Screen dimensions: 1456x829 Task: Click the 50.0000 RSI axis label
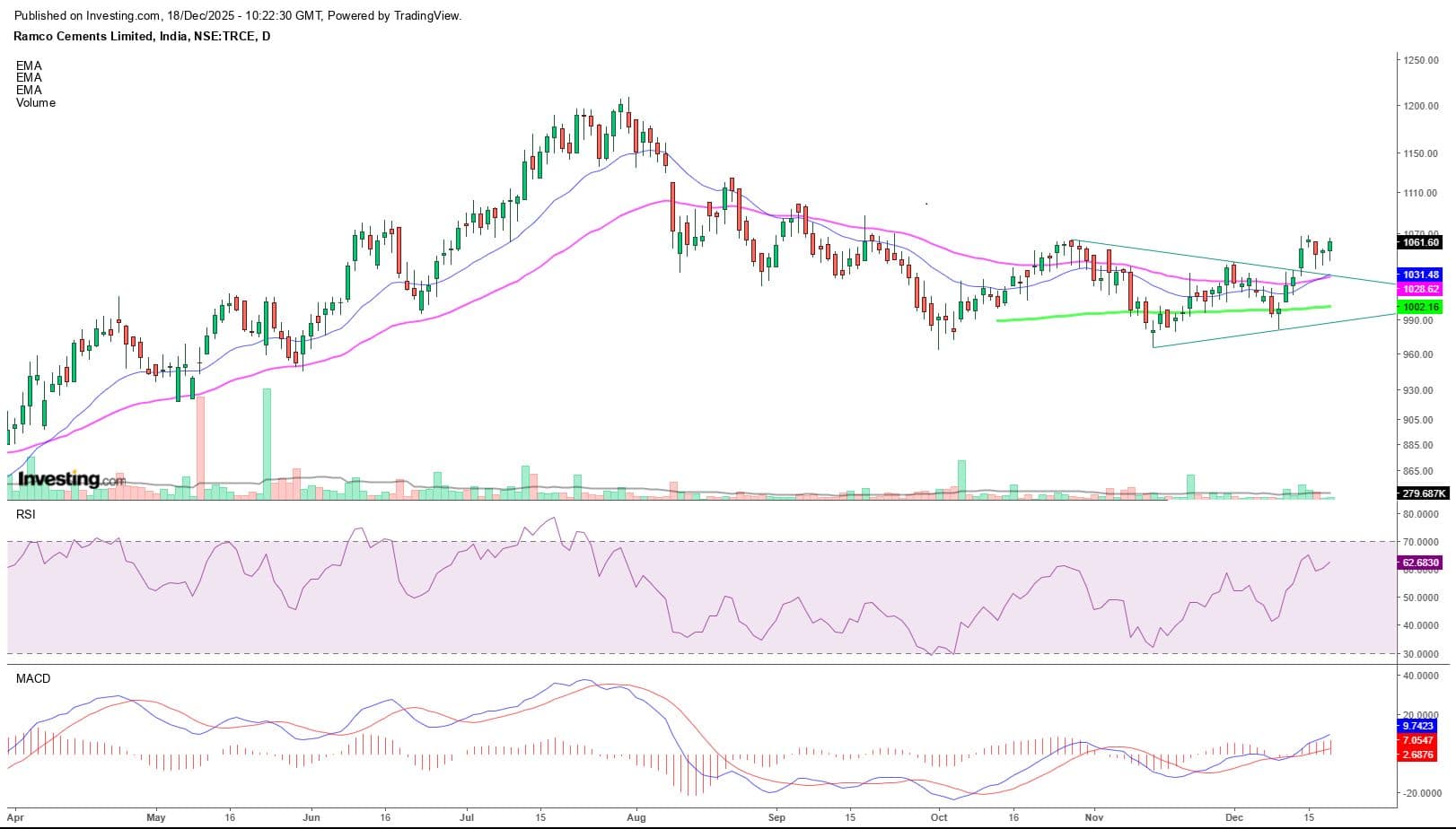tap(1421, 598)
